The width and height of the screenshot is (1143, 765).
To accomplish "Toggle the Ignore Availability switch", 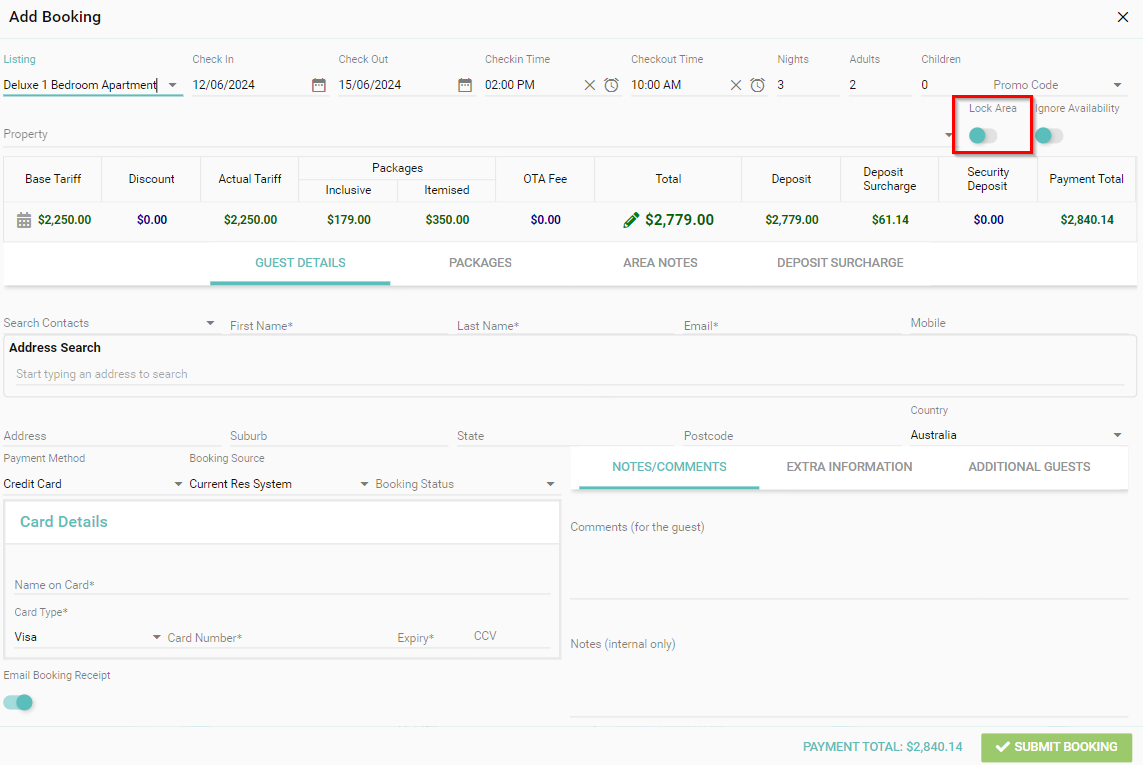I will click(x=1048, y=135).
